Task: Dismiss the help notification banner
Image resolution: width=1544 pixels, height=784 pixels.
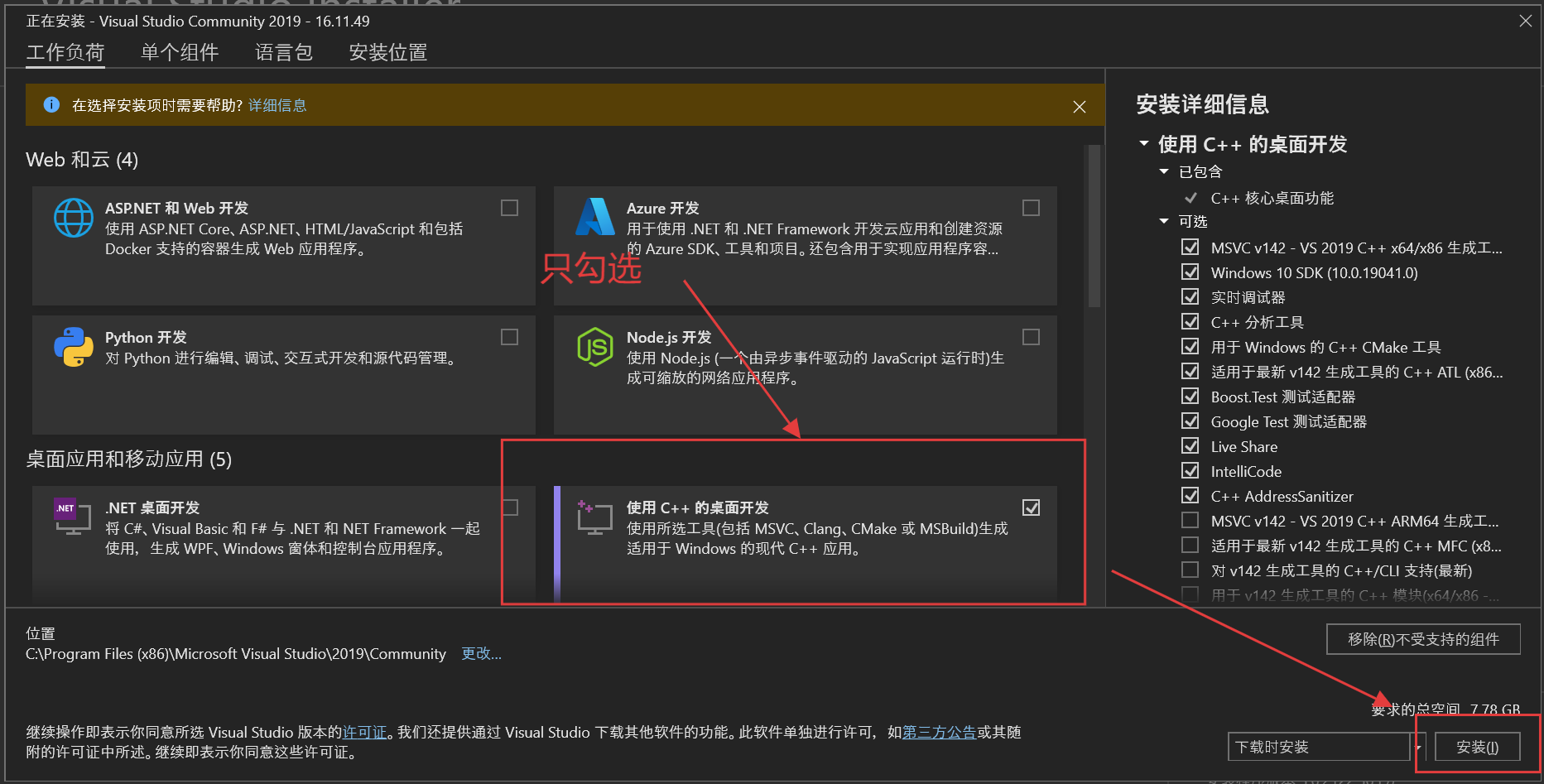Action: pos(1079,106)
